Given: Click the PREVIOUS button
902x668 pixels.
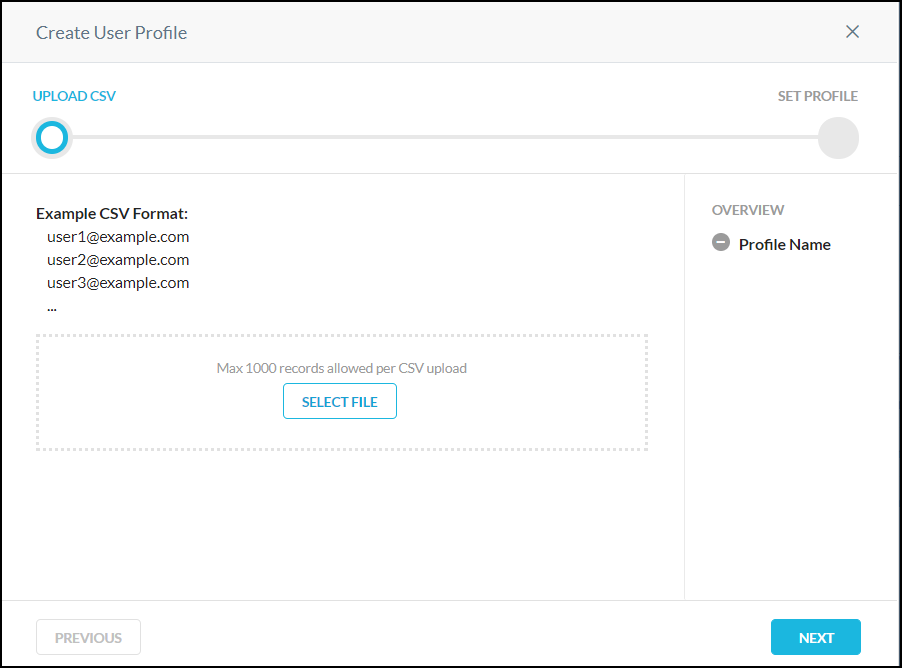Looking at the screenshot, I should (x=88, y=638).
